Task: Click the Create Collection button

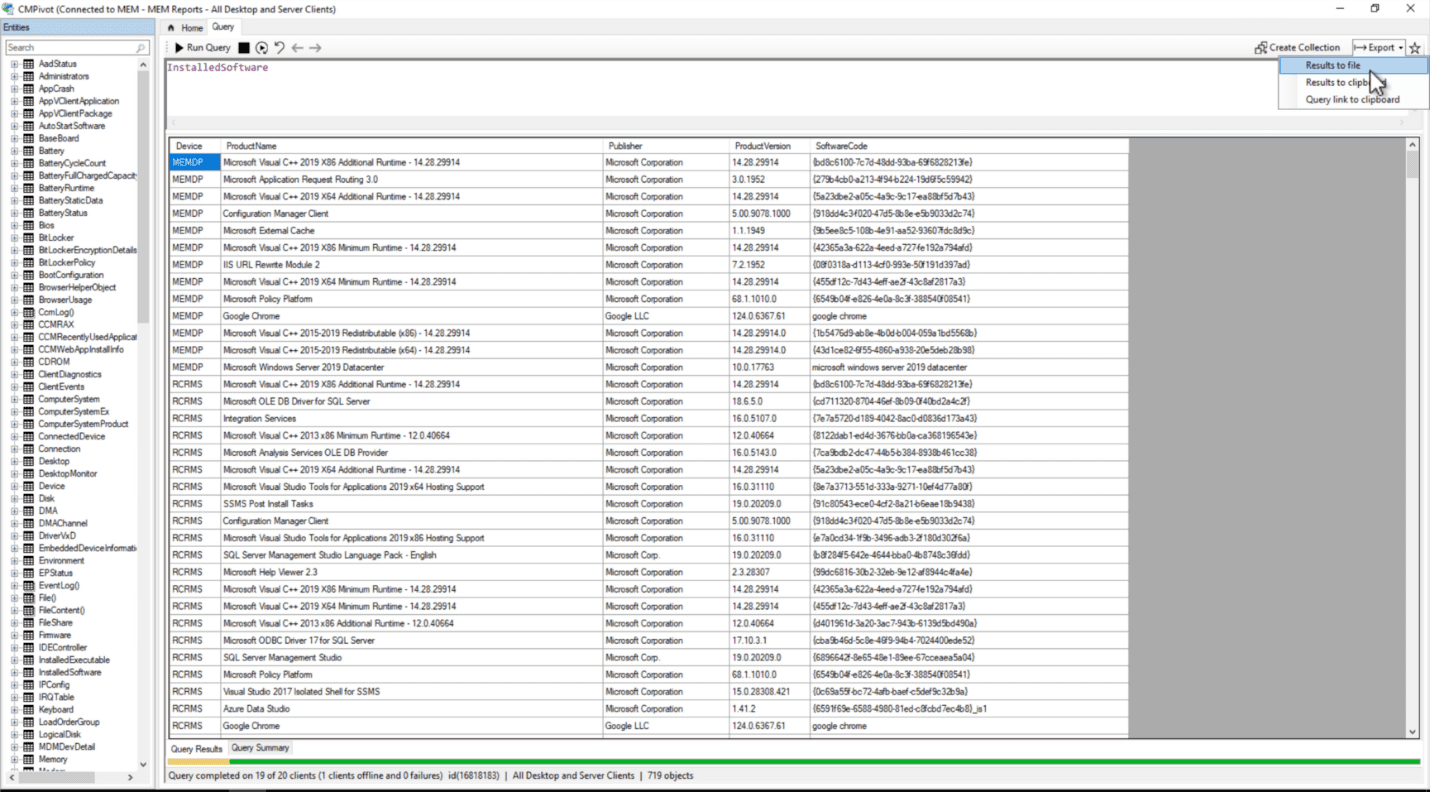Action: point(1298,48)
